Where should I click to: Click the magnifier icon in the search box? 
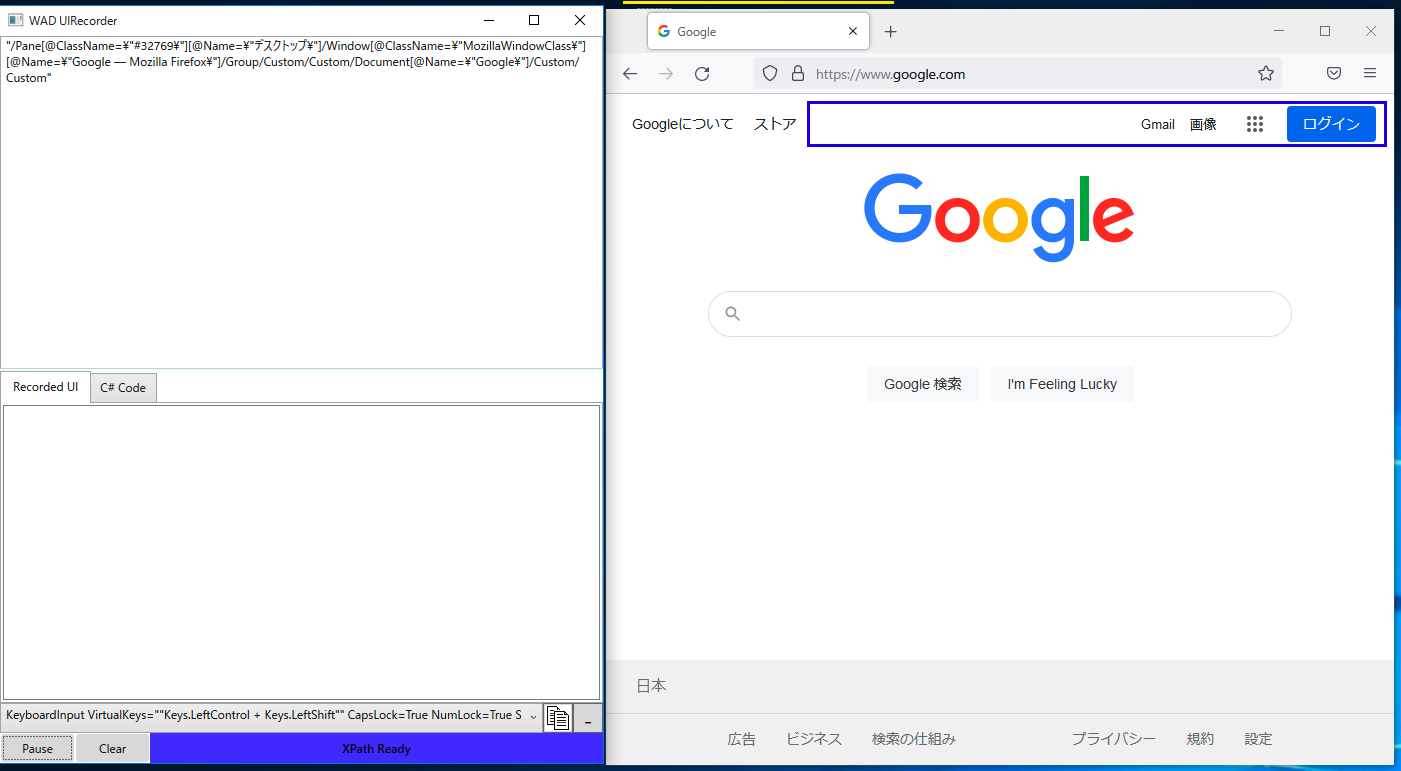tap(732, 313)
